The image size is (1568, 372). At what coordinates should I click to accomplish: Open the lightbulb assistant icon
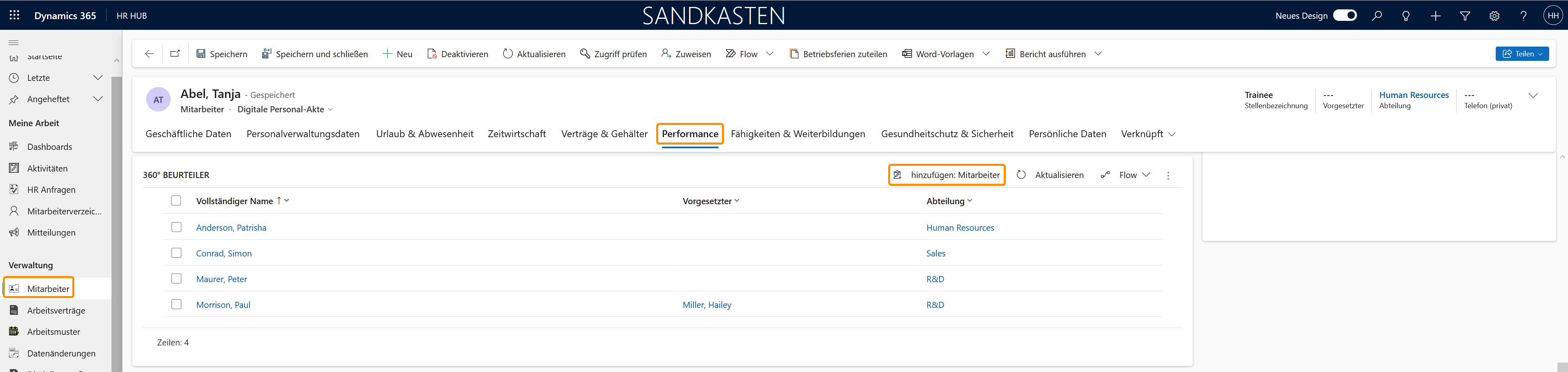coord(1405,16)
